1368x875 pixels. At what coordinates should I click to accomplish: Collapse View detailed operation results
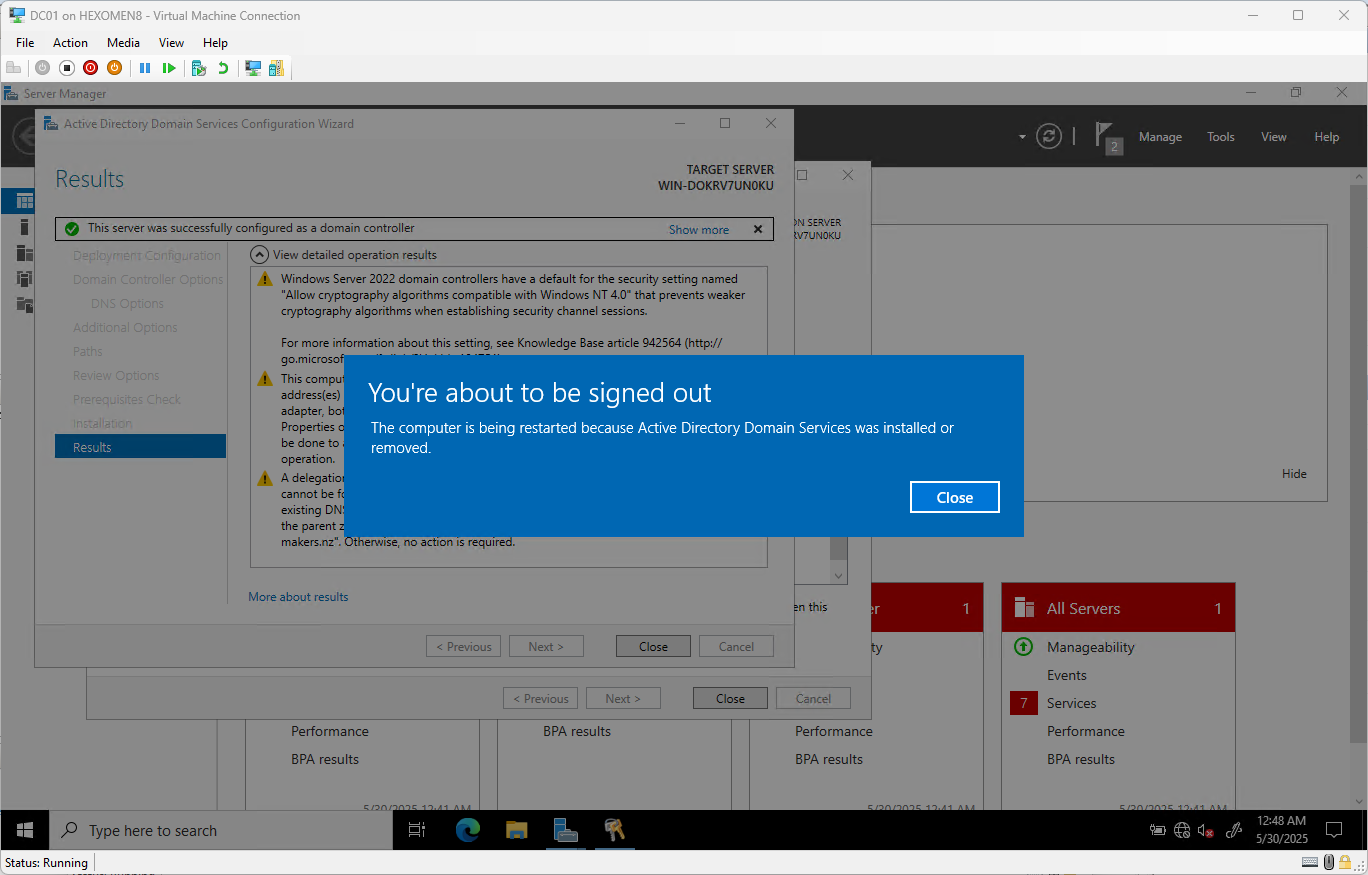(x=259, y=255)
